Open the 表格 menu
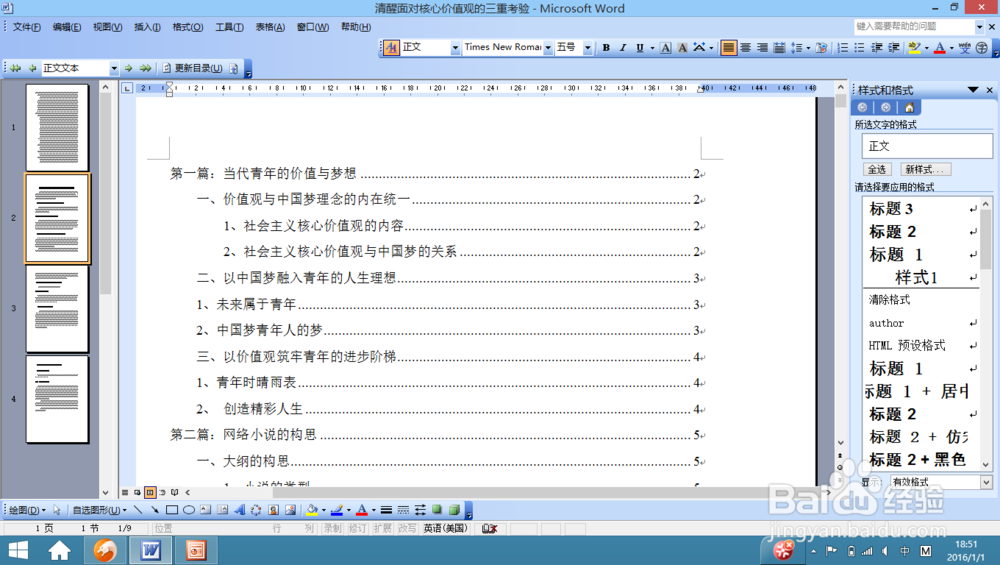 (x=270, y=27)
